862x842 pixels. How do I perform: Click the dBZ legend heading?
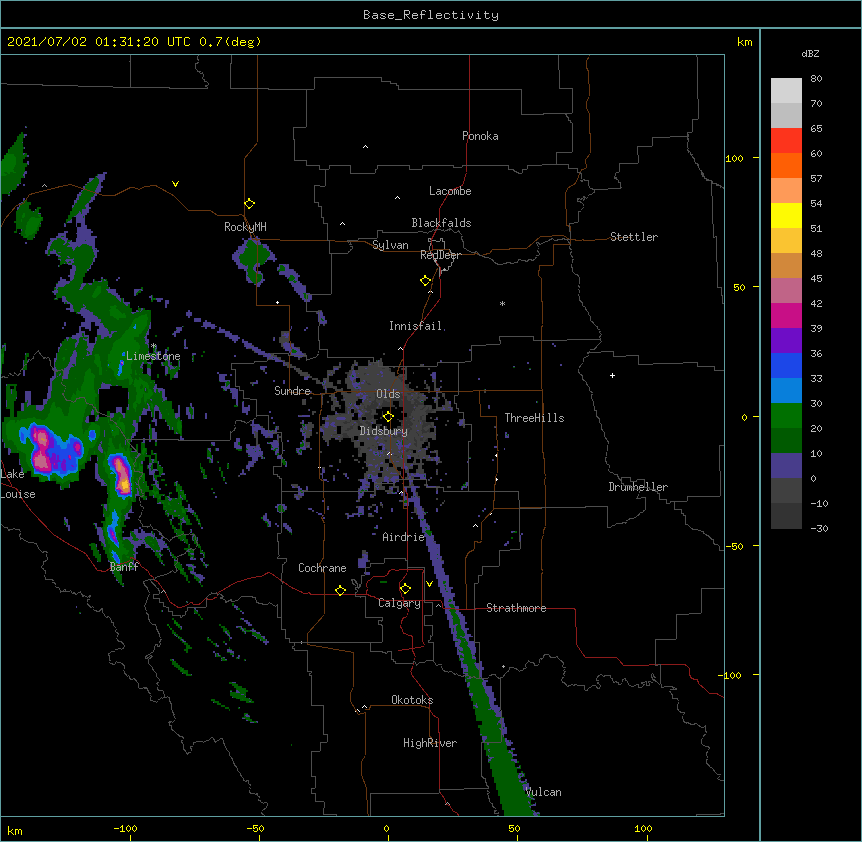810,53
